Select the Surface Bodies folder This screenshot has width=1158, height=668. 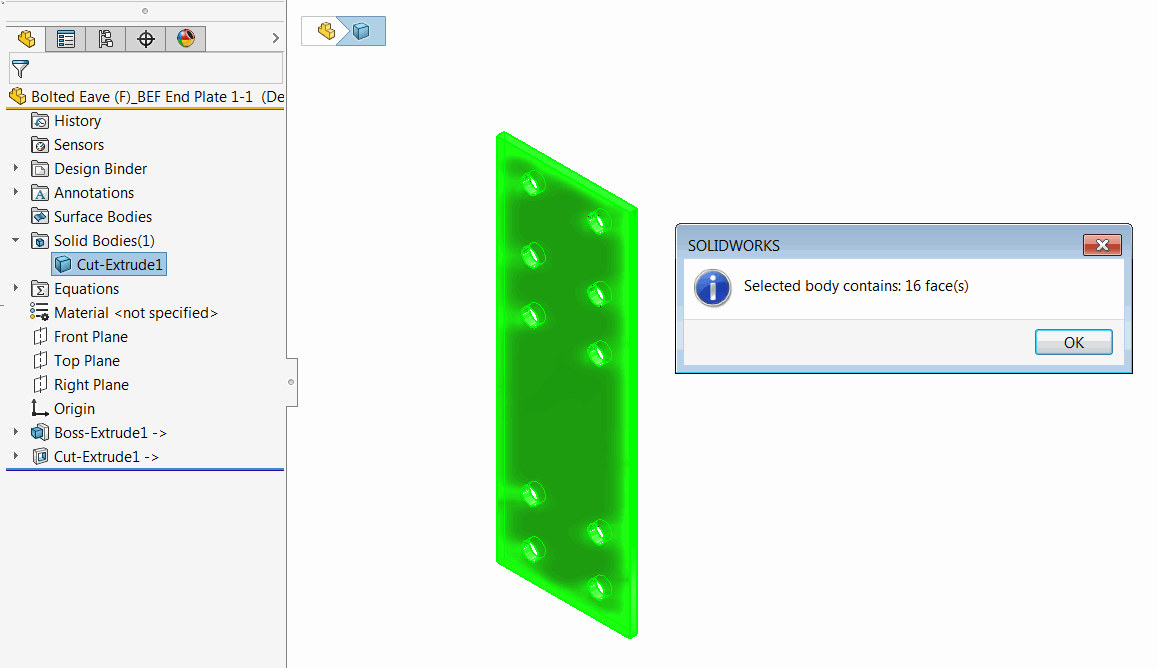(103, 217)
